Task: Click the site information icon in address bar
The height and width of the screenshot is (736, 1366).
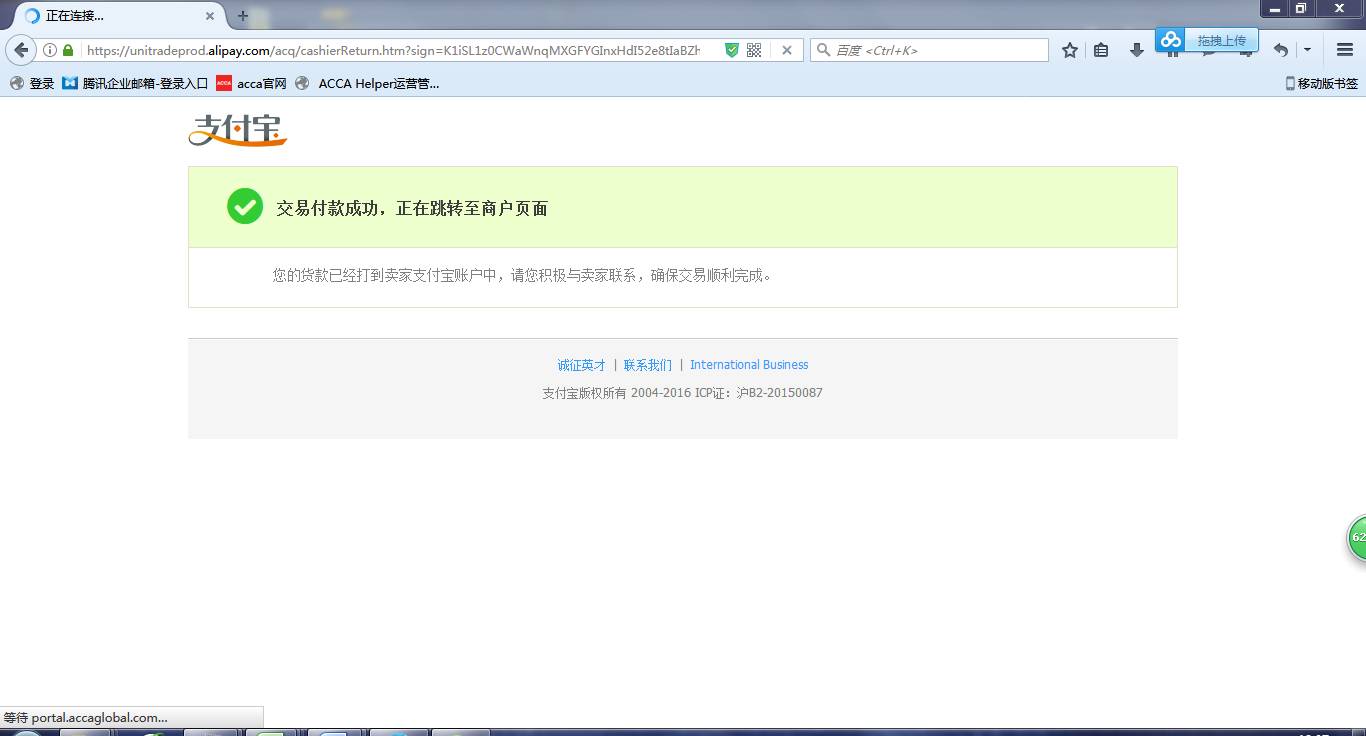Action: 49,50
